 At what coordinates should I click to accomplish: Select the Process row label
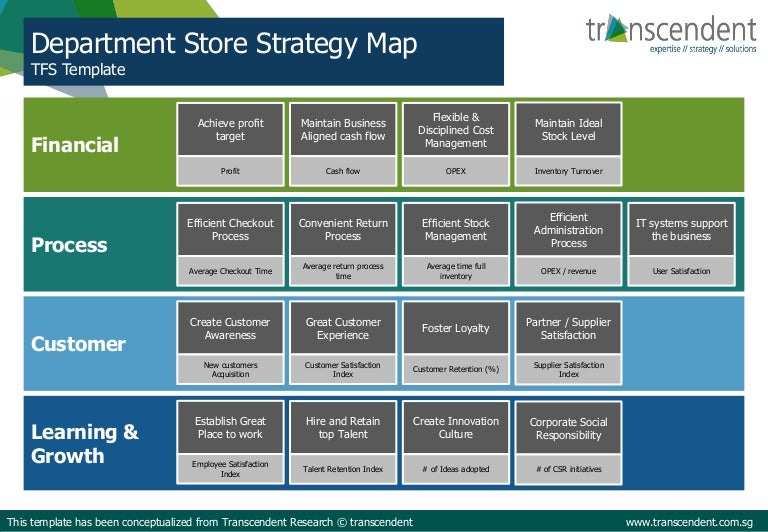click(x=69, y=245)
